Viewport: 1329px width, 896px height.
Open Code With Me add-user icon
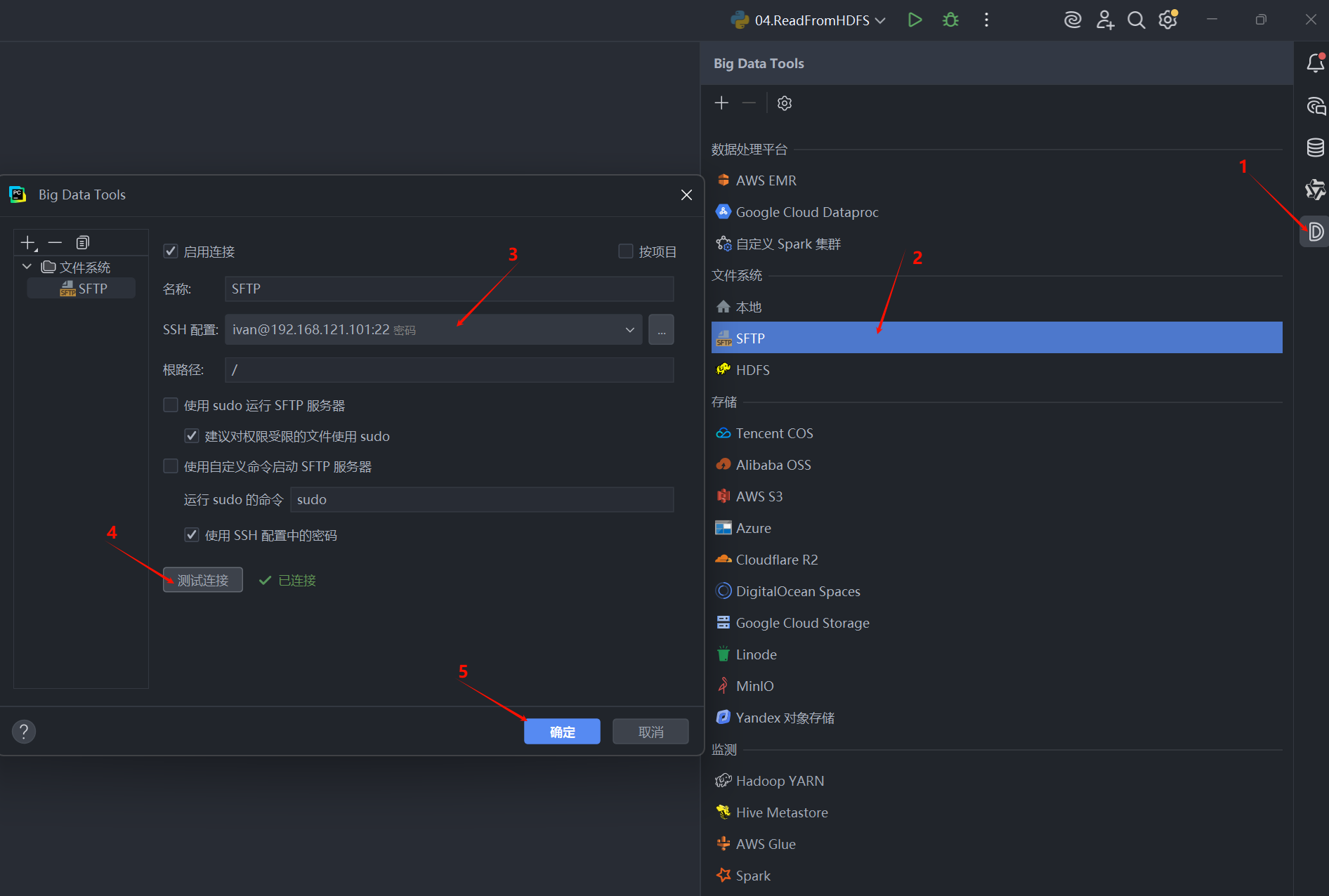click(1105, 20)
